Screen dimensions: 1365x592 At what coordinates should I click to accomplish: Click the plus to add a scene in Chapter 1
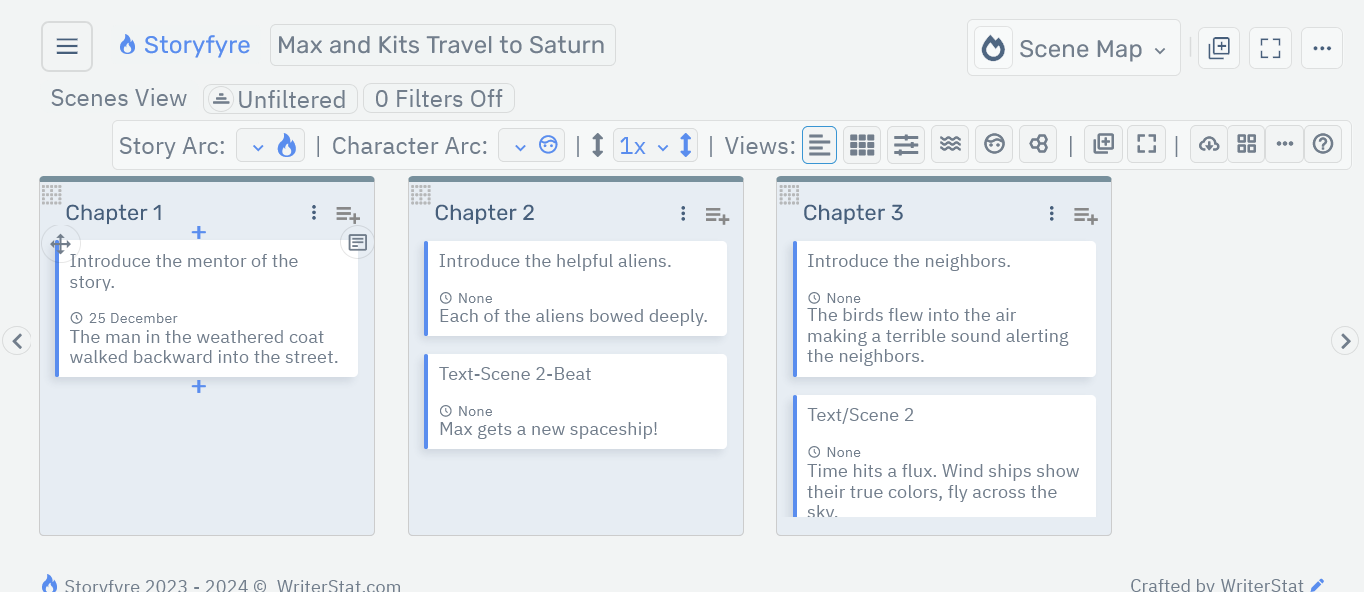coord(198,232)
